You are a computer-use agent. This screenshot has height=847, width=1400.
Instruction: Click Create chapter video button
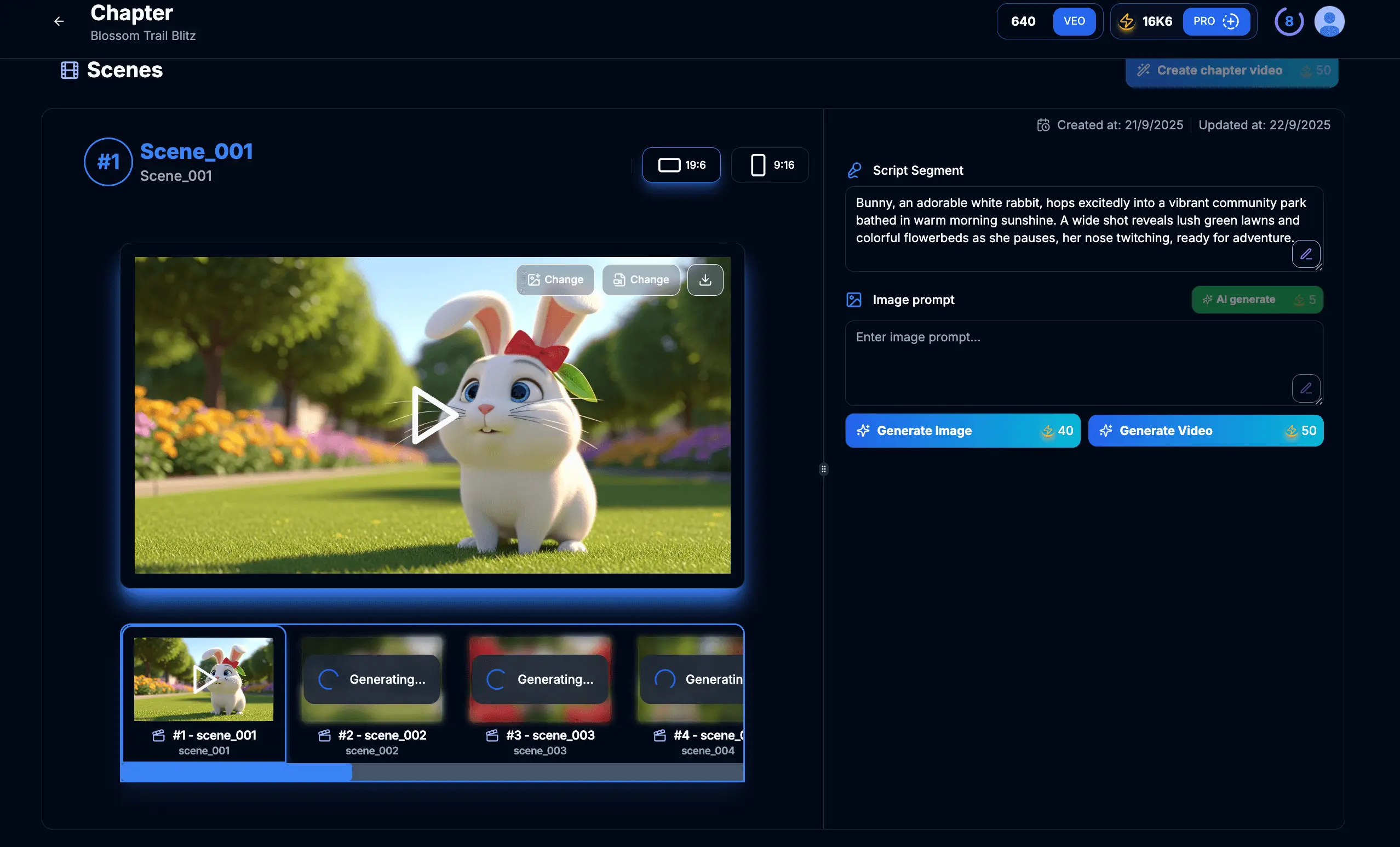(1231, 71)
